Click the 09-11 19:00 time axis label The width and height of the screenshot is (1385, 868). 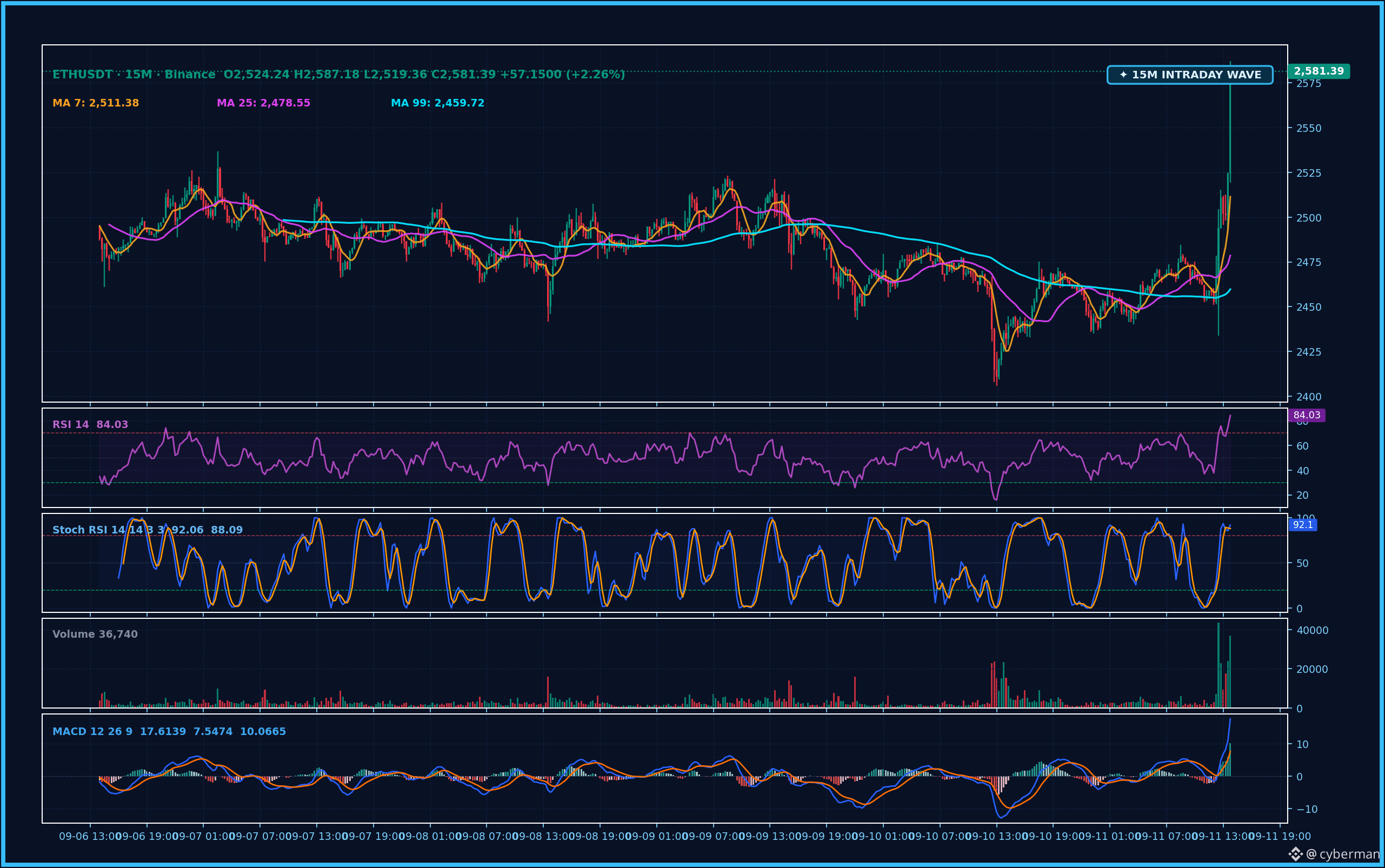point(1280,837)
